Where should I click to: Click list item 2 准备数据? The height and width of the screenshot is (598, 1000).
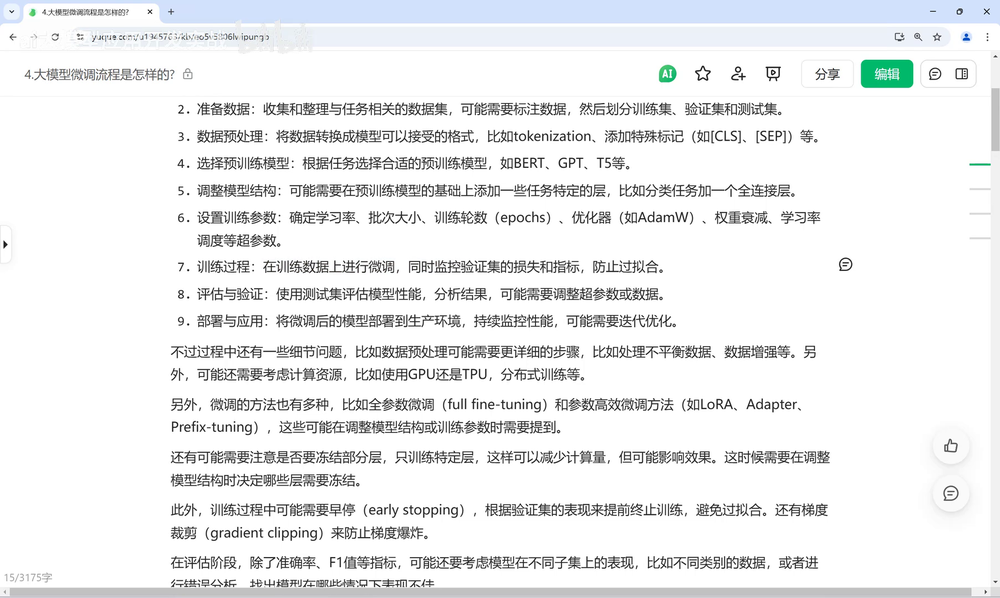click(x=481, y=110)
